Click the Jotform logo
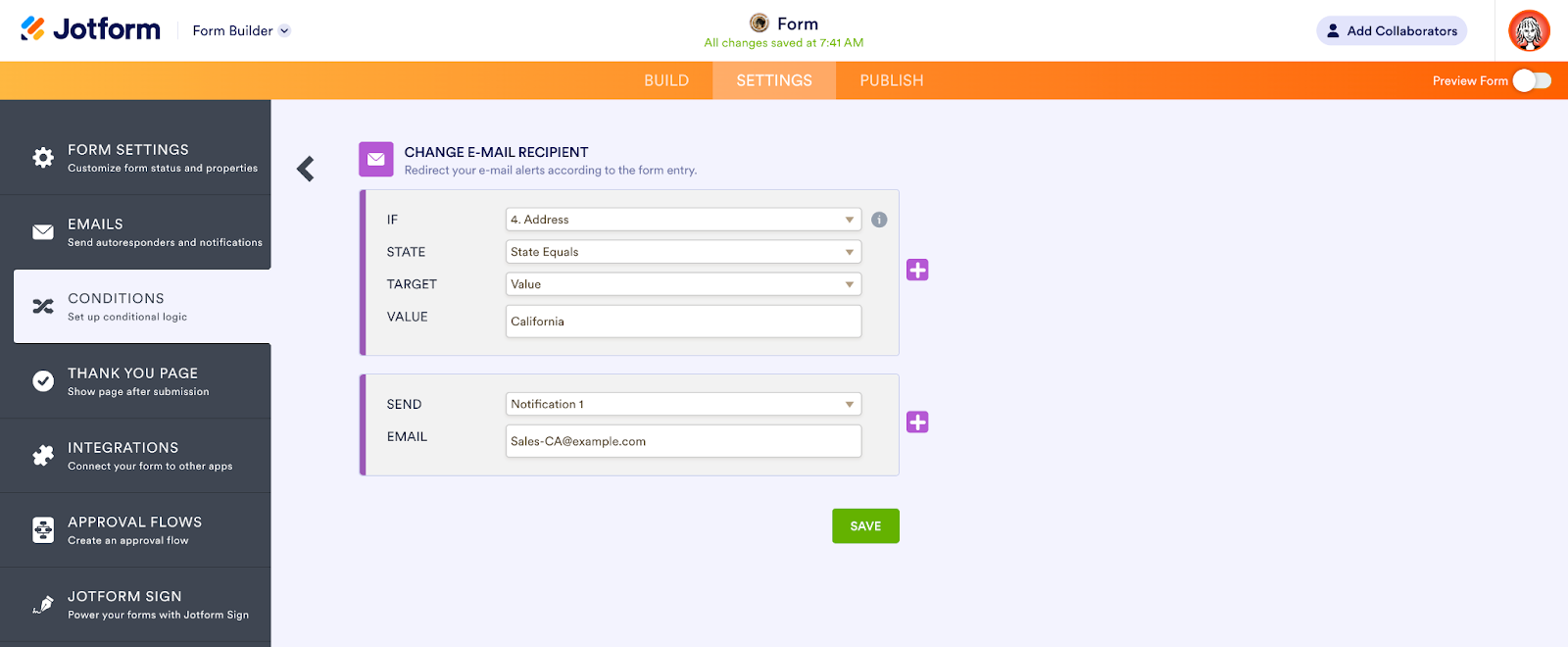 90,29
